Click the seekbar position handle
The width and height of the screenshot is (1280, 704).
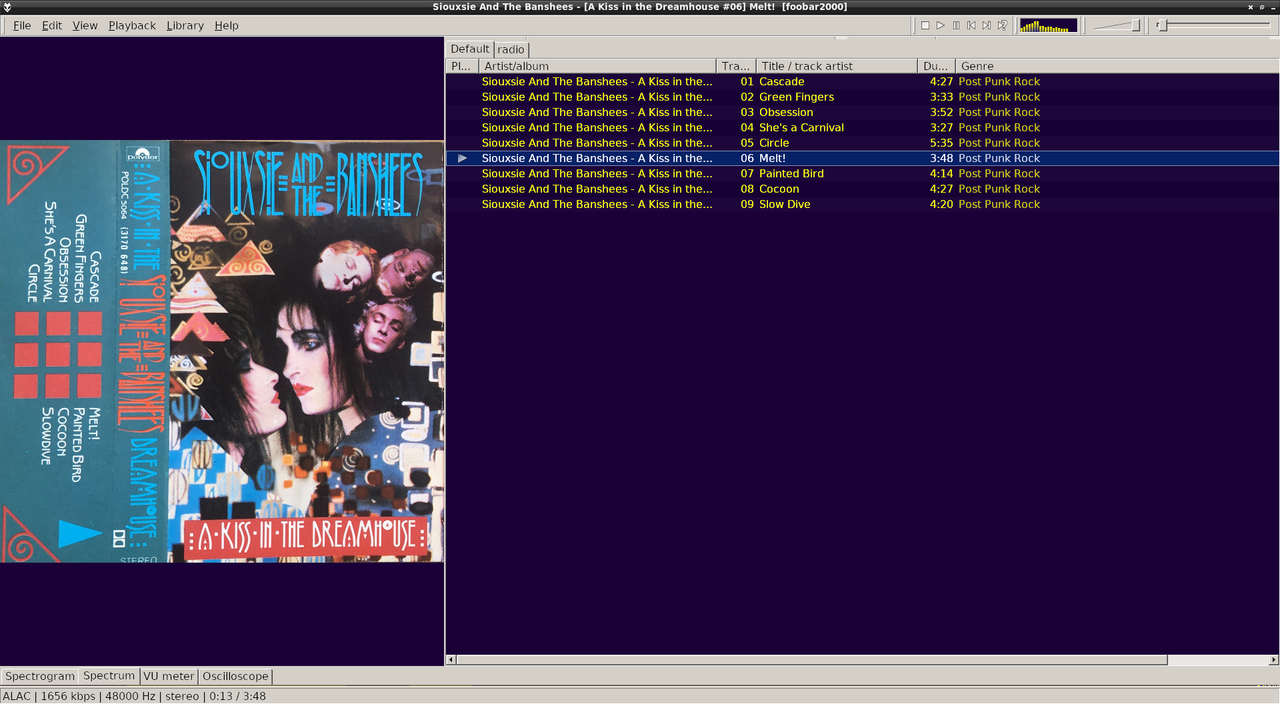1162,25
